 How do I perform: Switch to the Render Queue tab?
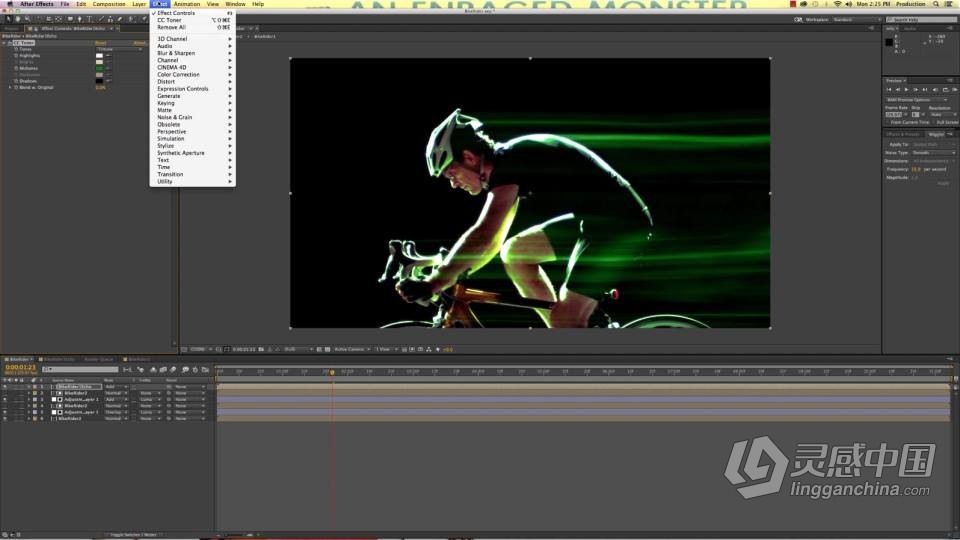pyautogui.click(x=99, y=359)
